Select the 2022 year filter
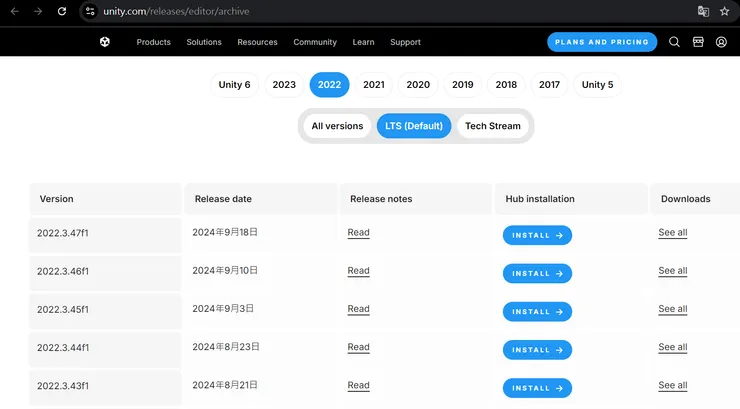This screenshot has height=409, width=740. pos(329,85)
